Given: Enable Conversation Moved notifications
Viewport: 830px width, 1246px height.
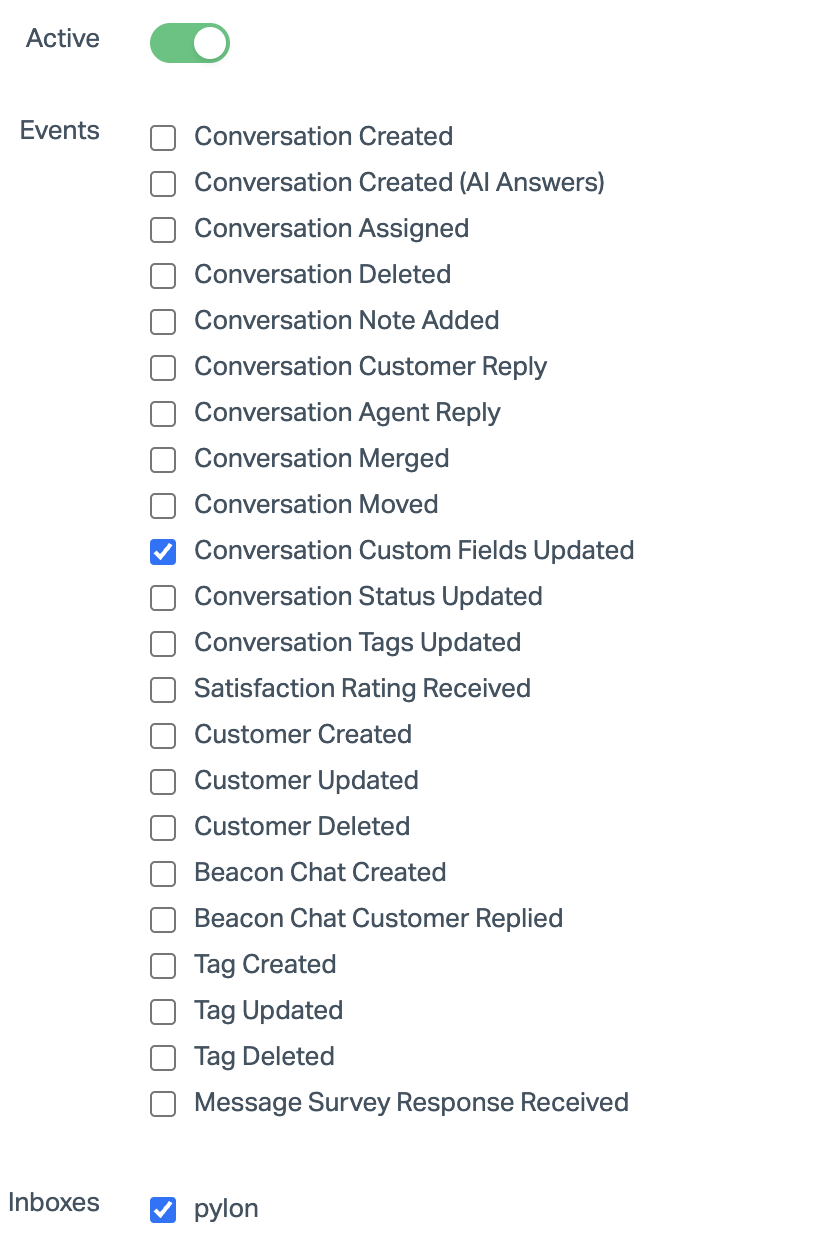Looking at the screenshot, I should pos(163,506).
